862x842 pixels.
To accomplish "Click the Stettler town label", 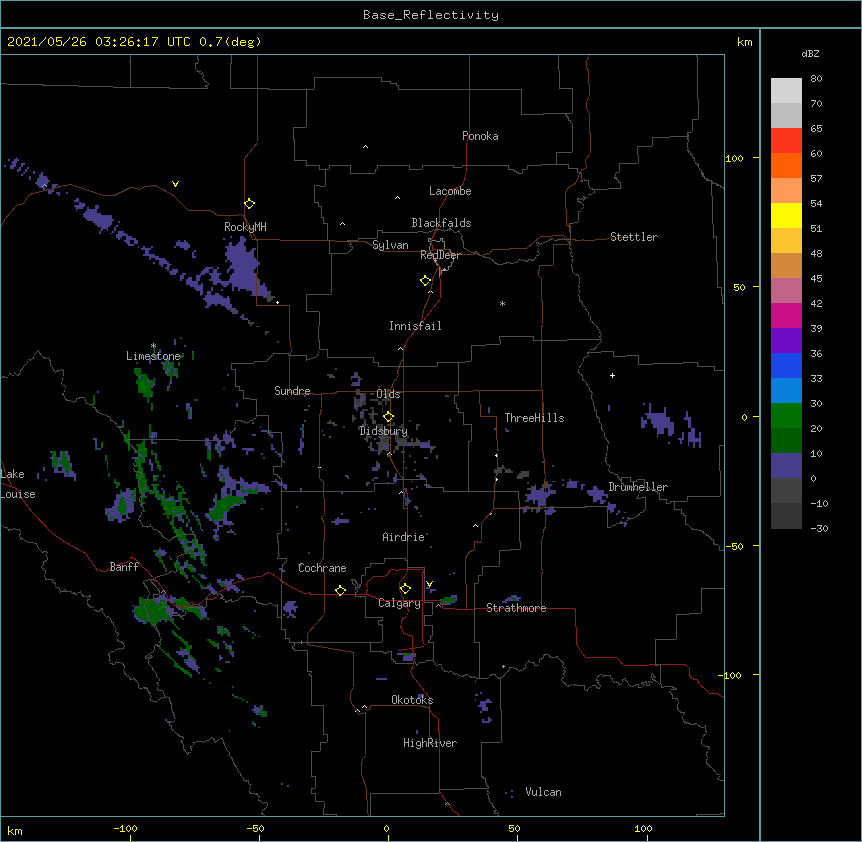I will pyautogui.click(x=634, y=237).
